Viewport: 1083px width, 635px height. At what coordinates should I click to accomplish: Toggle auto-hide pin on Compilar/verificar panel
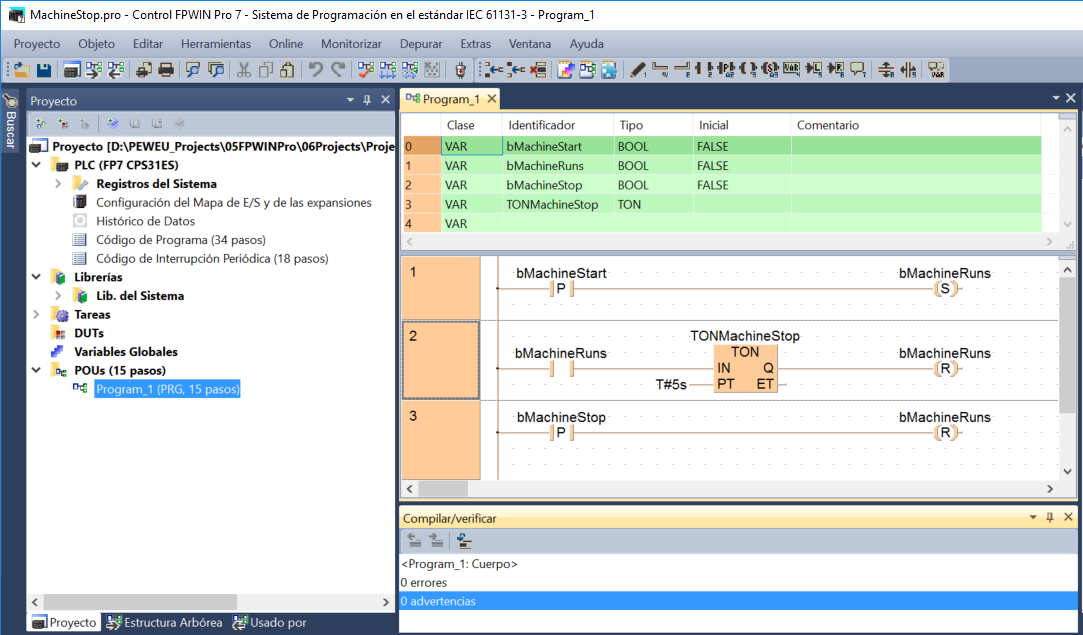1049,518
